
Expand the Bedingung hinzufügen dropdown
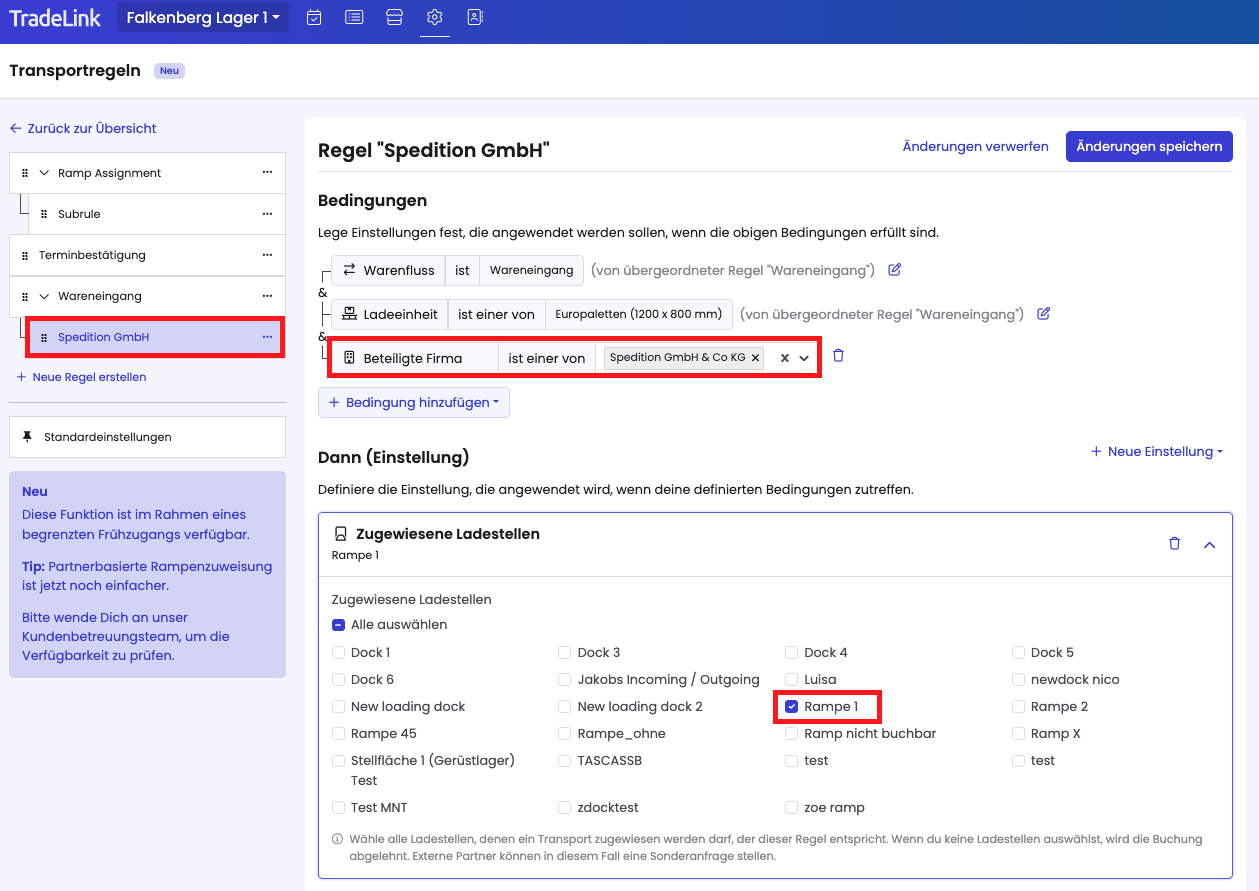coord(413,403)
